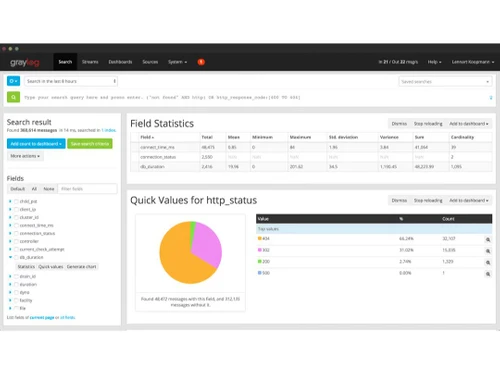The height and width of the screenshot is (375, 500).
Task: Stop reloading the Field Statistics panel
Action: click(428, 124)
